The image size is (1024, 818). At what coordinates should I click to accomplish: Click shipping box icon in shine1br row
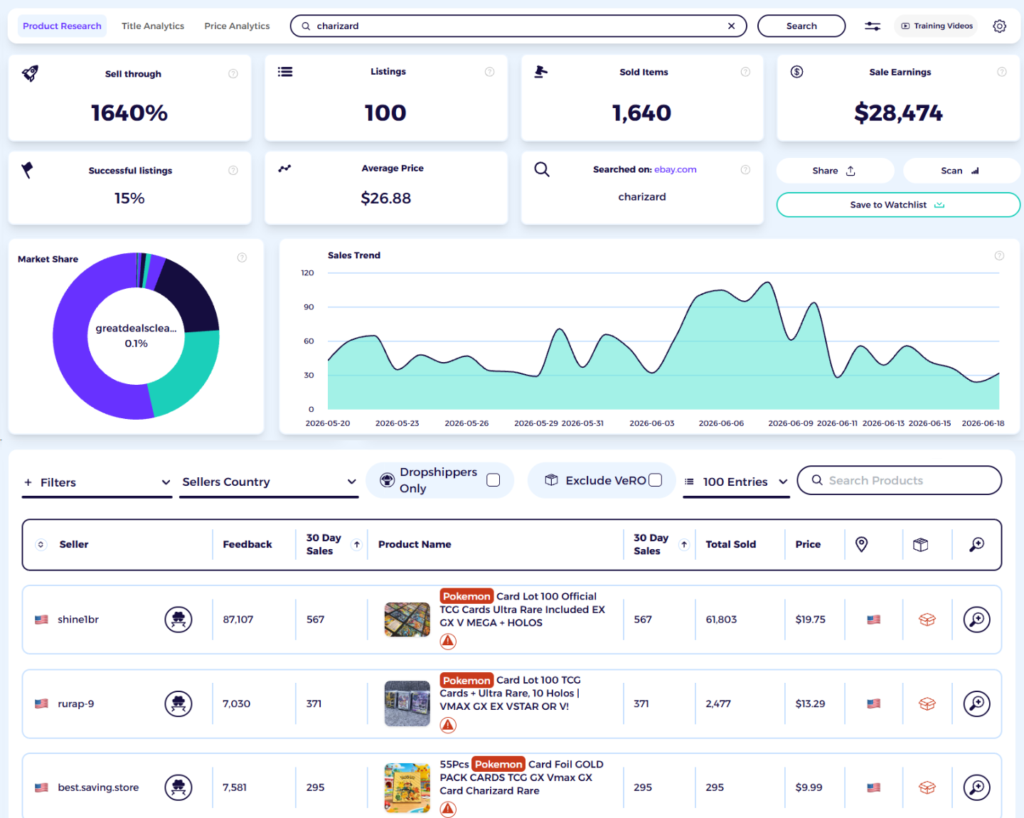[x=927, y=620]
